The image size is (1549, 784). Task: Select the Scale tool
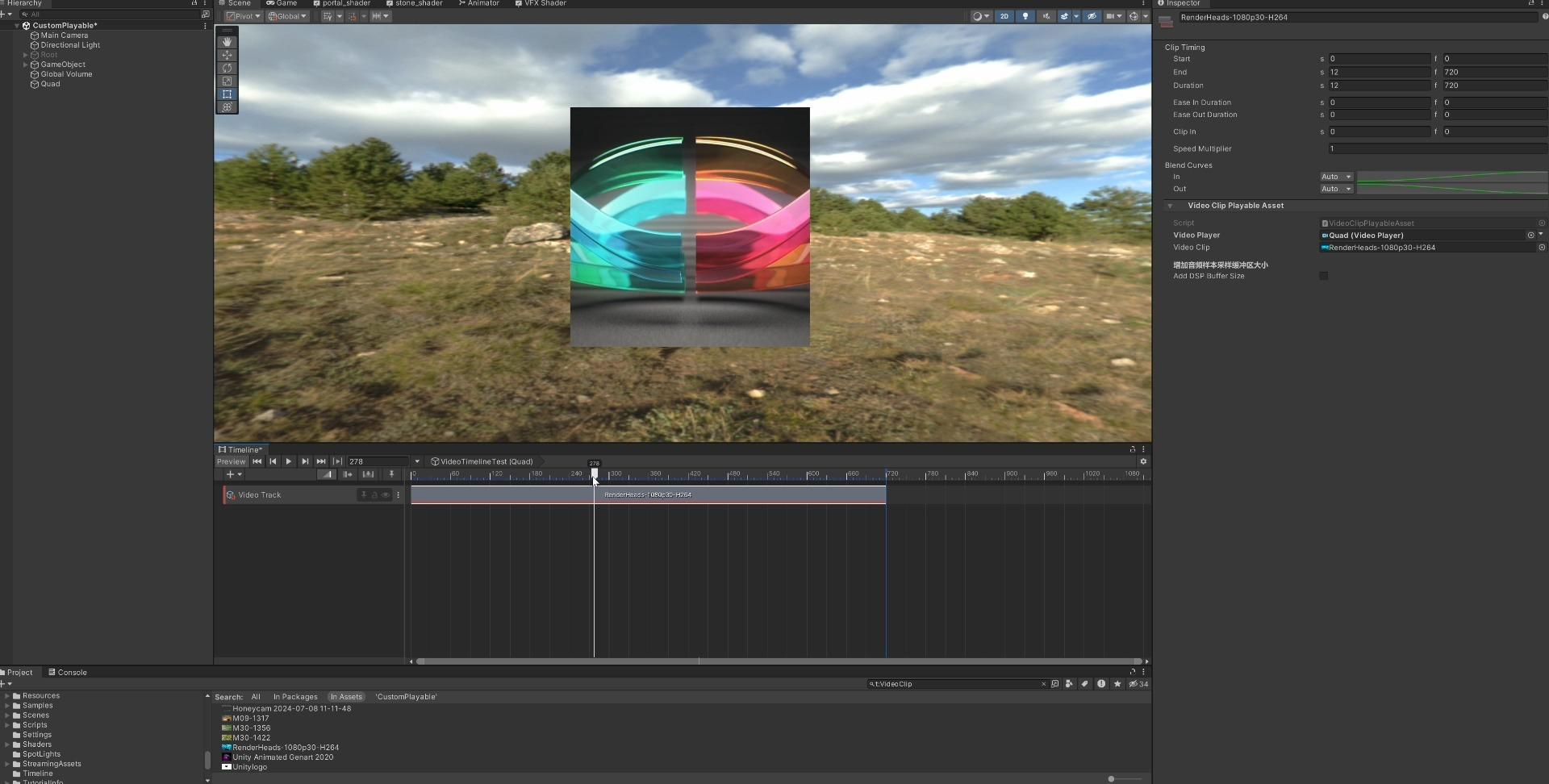point(227,81)
